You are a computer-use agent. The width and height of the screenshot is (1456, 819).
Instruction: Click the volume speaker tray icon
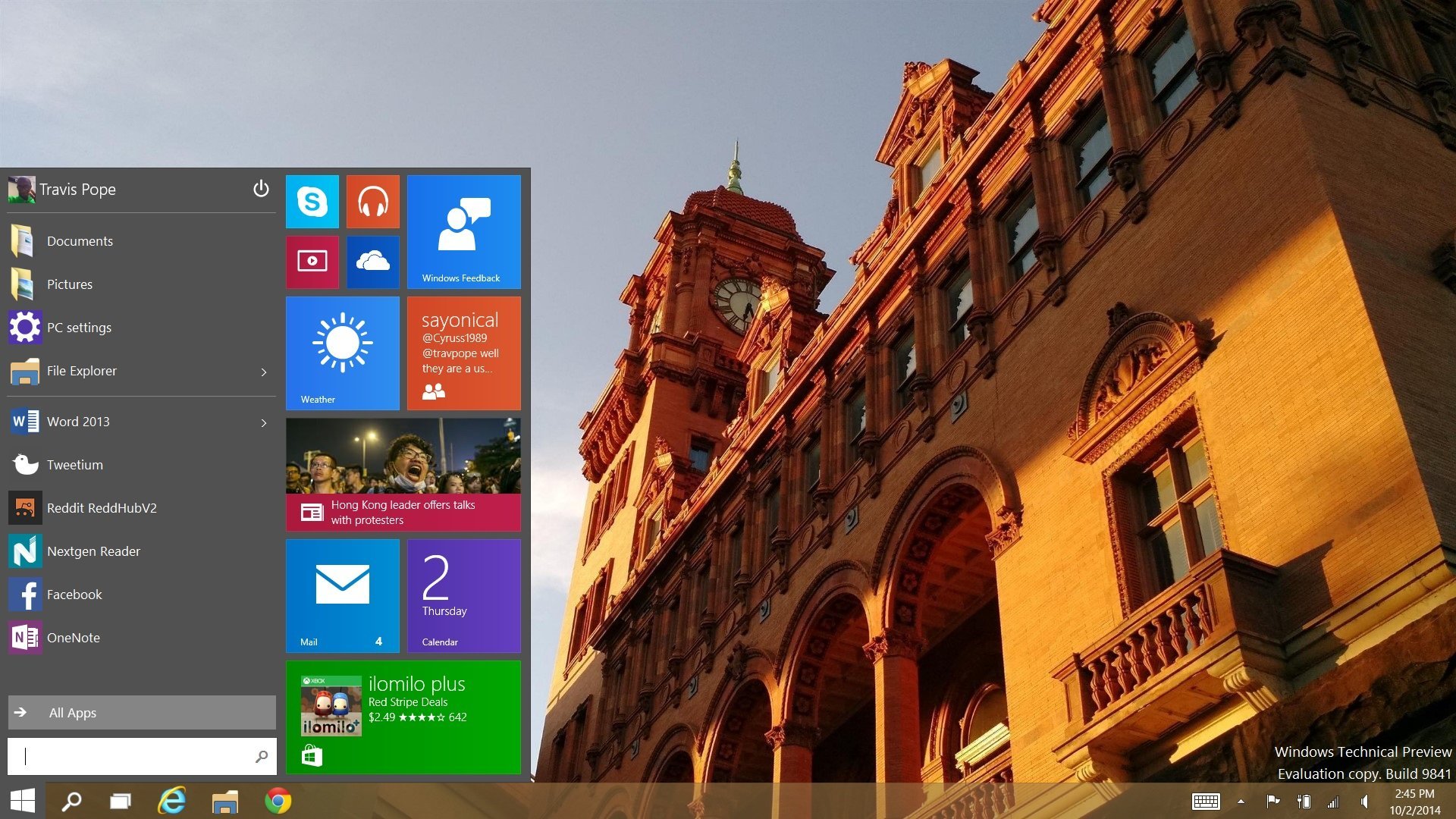tap(1364, 802)
